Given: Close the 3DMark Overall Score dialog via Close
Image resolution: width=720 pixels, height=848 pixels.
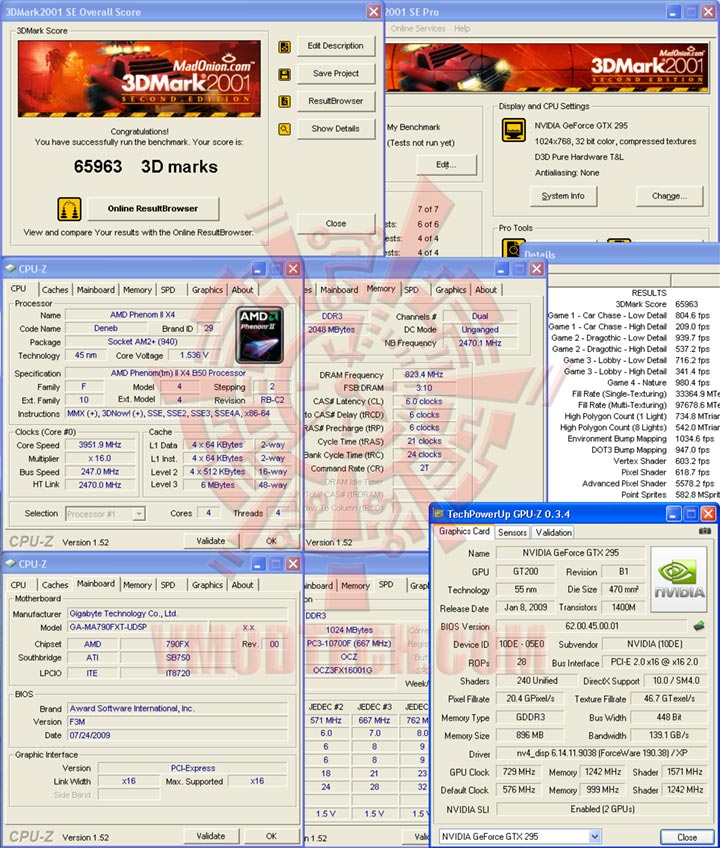Looking at the screenshot, I should [335, 223].
